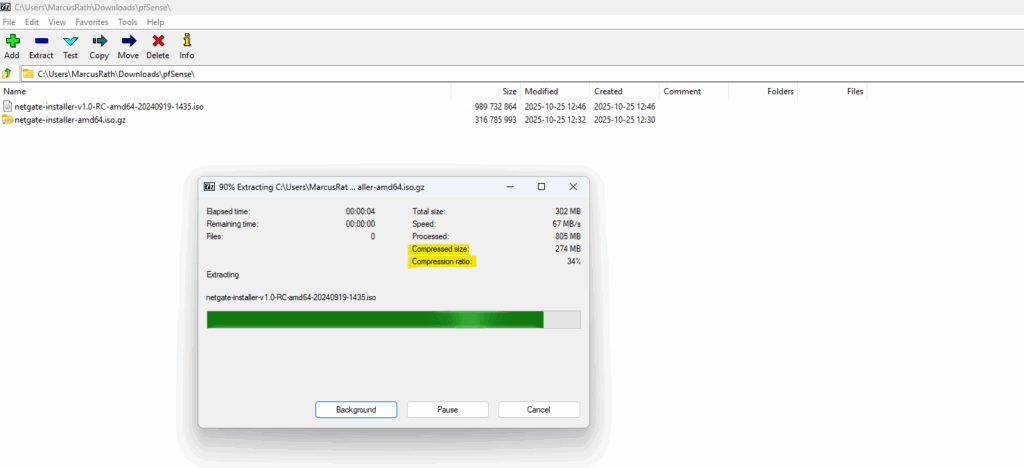Open the Edit menu
The width and height of the screenshot is (1024, 468).
(x=32, y=22)
